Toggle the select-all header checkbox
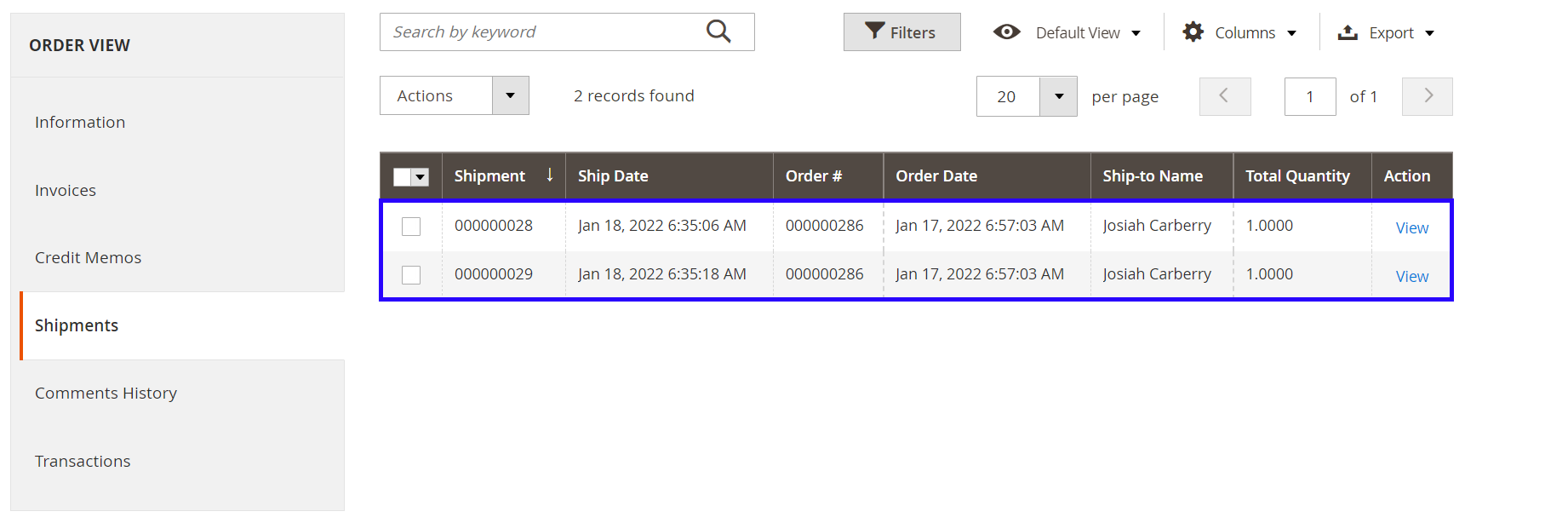Image resolution: width=1568 pixels, height=523 pixels. (x=402, y=176)
